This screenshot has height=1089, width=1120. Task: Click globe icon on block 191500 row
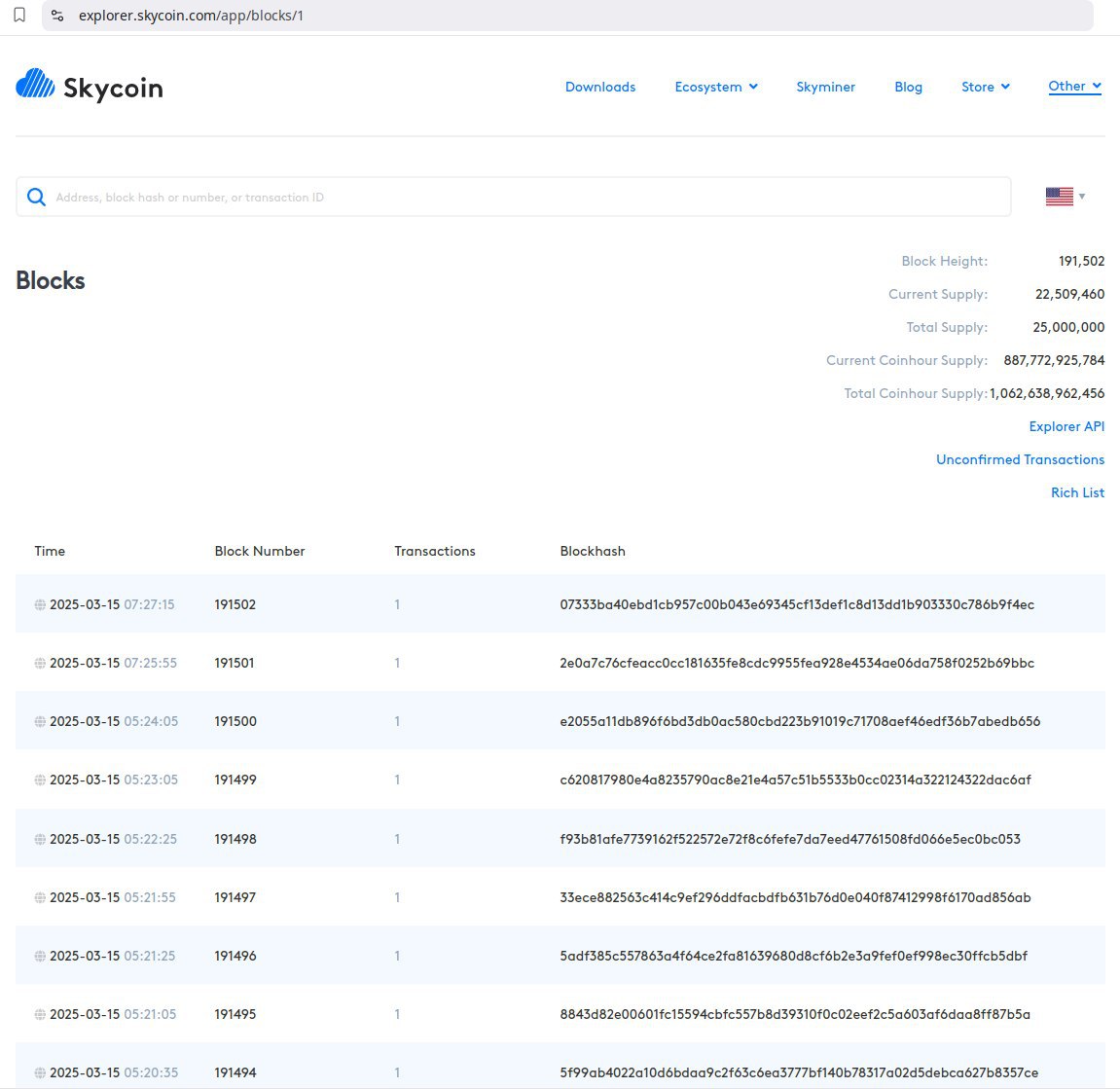click(40, 722)
